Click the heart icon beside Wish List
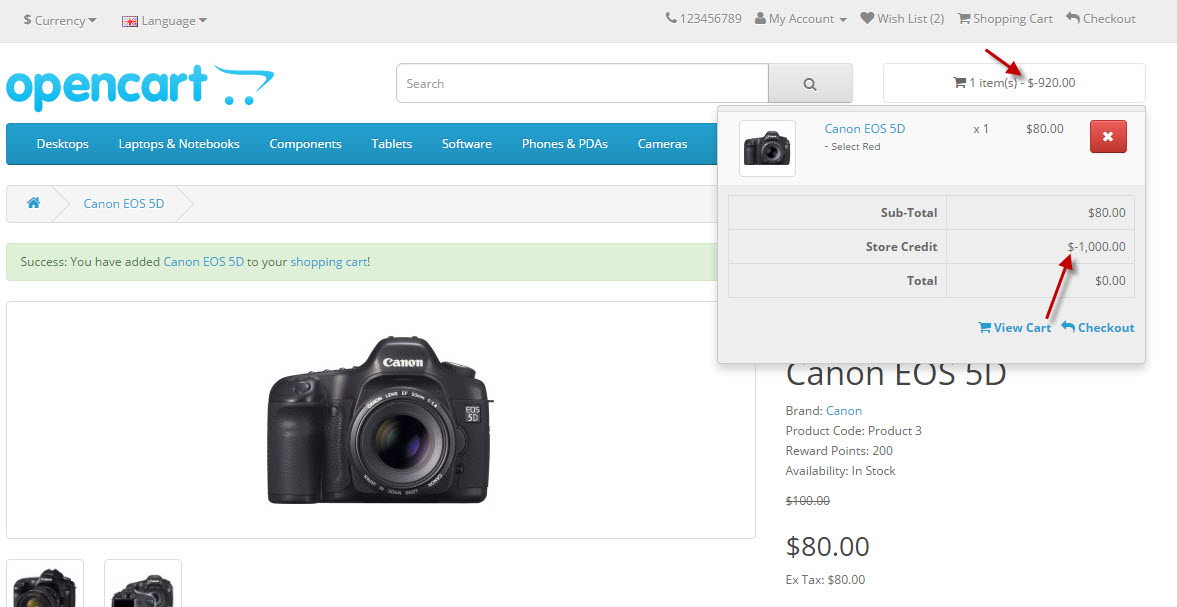Image resolution: width=1177 pixels, height=607 pixels. tap(867, 18)
